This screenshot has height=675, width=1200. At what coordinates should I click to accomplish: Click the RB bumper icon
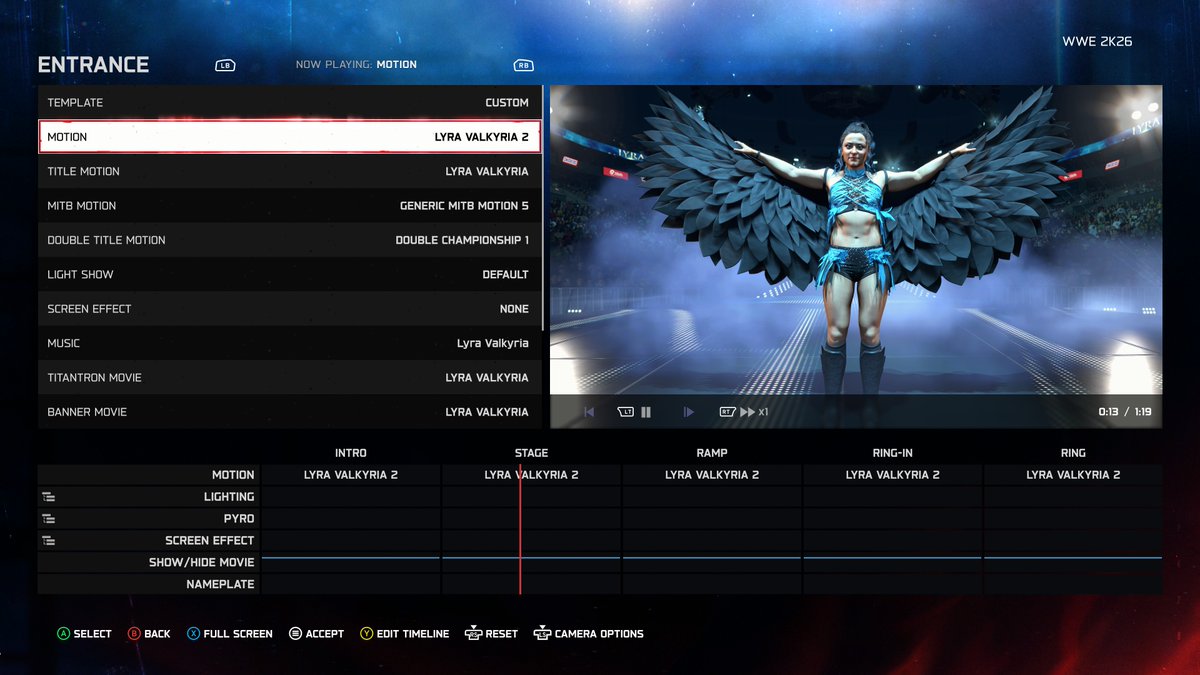[x=523, y=65]
